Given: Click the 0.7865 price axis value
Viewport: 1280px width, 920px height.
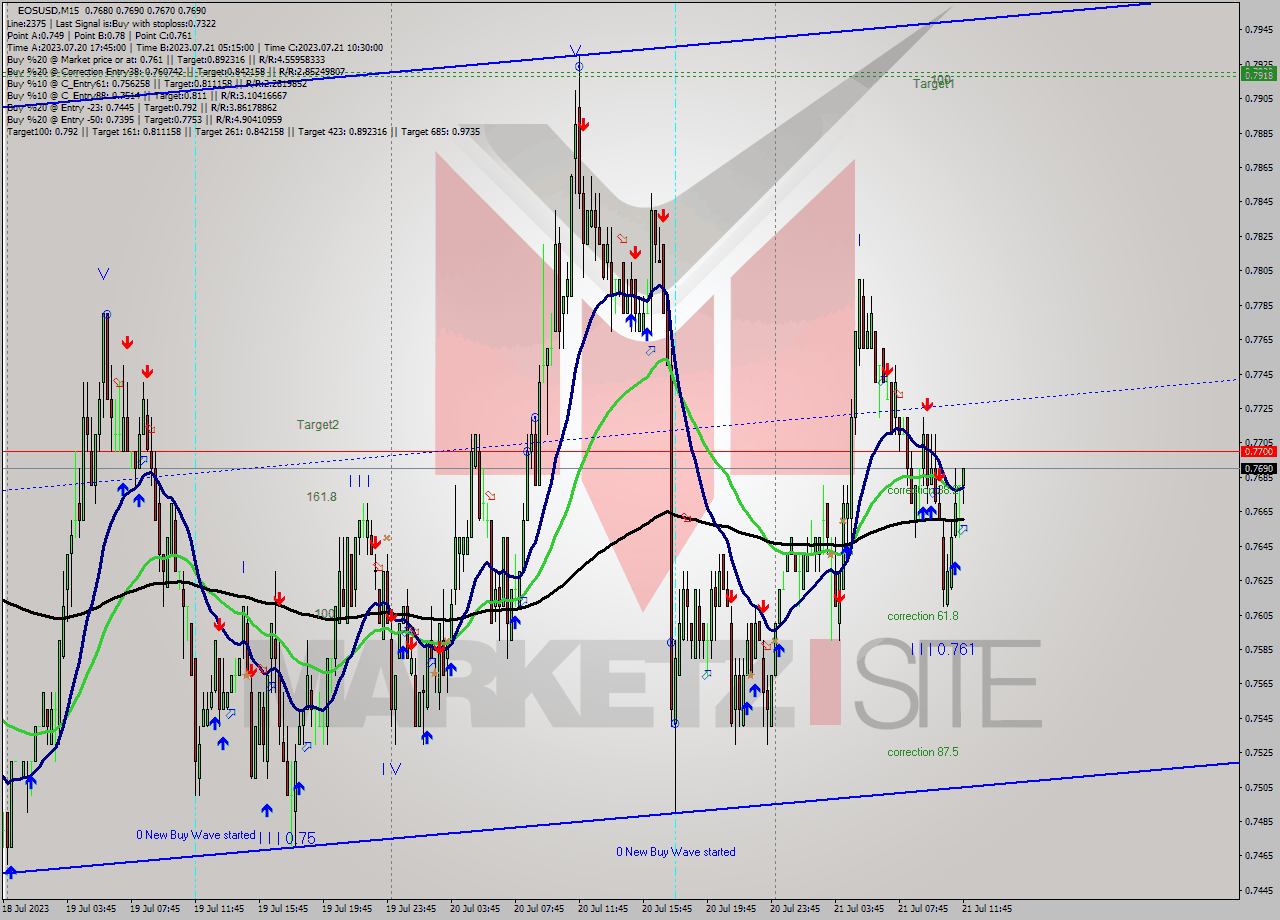Looking at the screenshot, I should click(x=1259, y=167).
